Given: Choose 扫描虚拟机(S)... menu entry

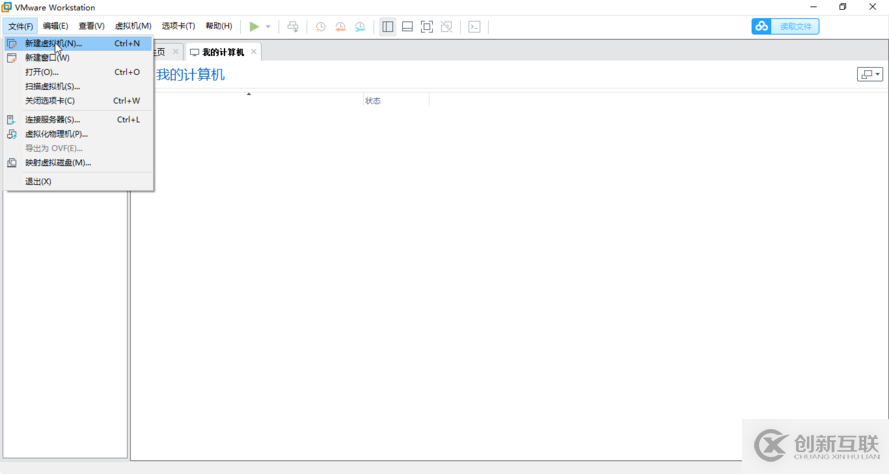Looking at the screenshot, I should point(78,86).
